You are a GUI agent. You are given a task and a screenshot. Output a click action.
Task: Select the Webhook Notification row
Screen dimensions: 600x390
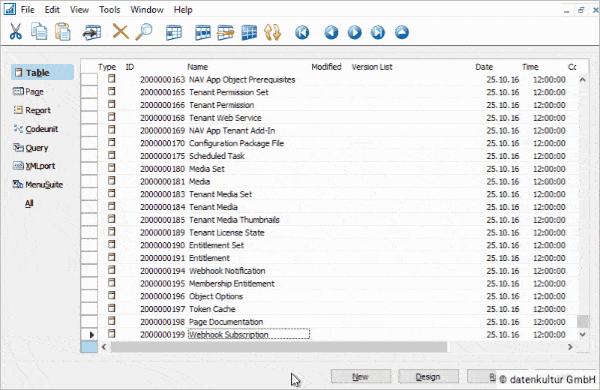[329, 271]
